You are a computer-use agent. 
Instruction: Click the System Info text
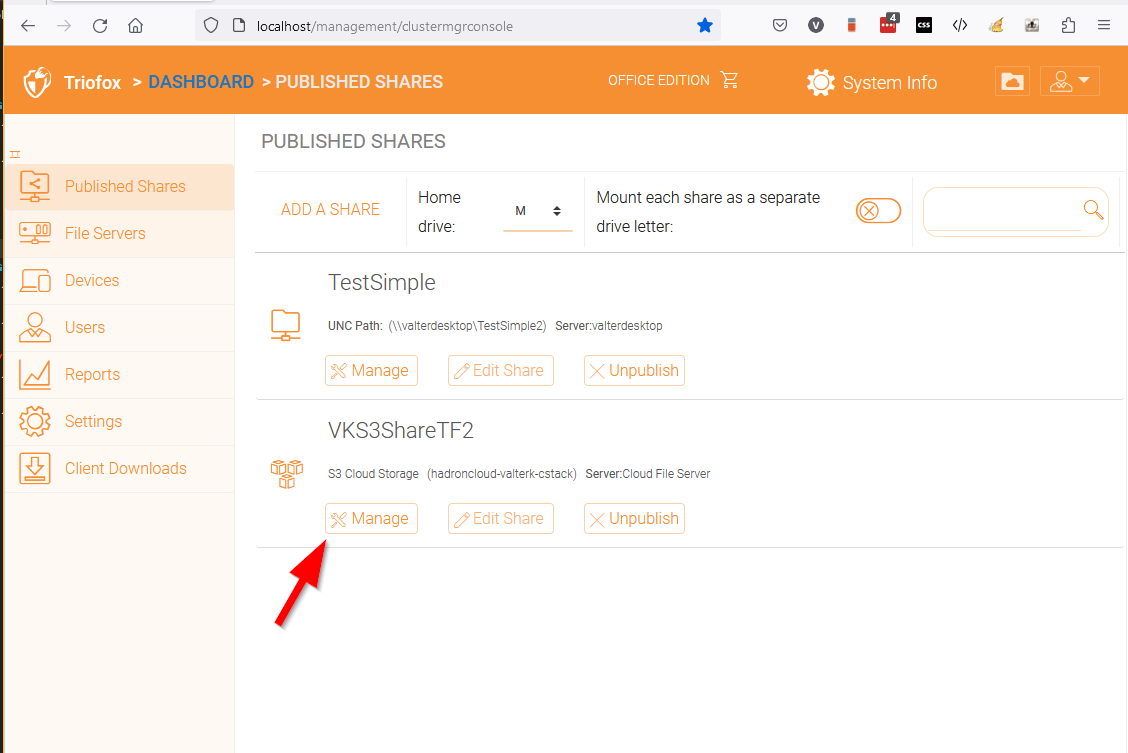889,83
